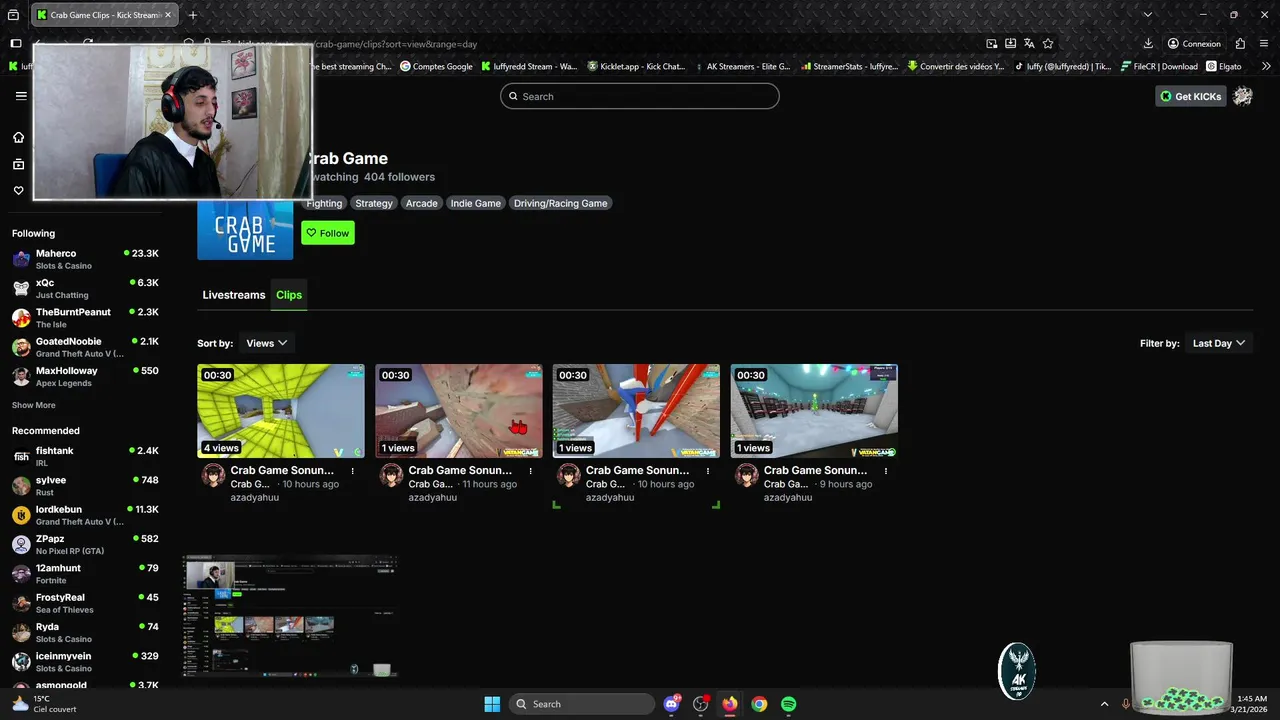
Task: Click the Maherco channel avatar
Action: (x=21, y=259)
